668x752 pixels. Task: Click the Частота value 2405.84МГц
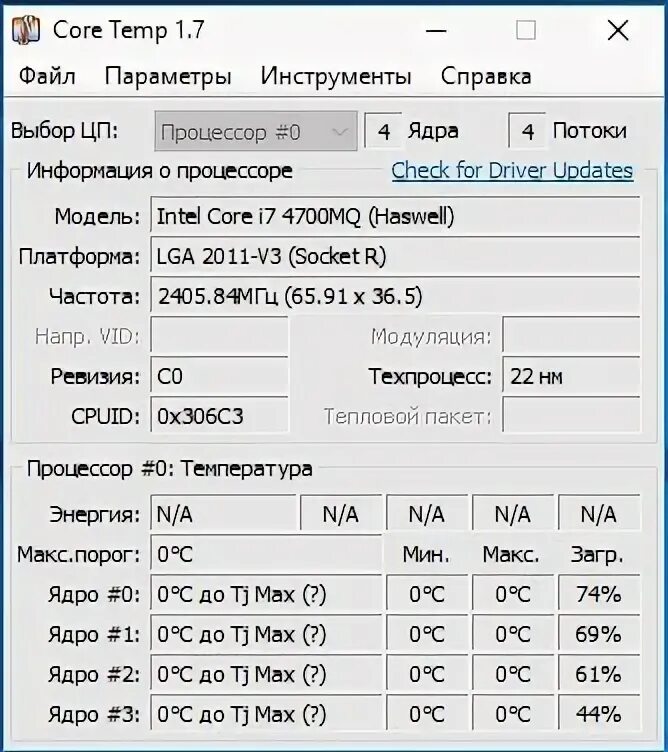click(x=395, y=296)
